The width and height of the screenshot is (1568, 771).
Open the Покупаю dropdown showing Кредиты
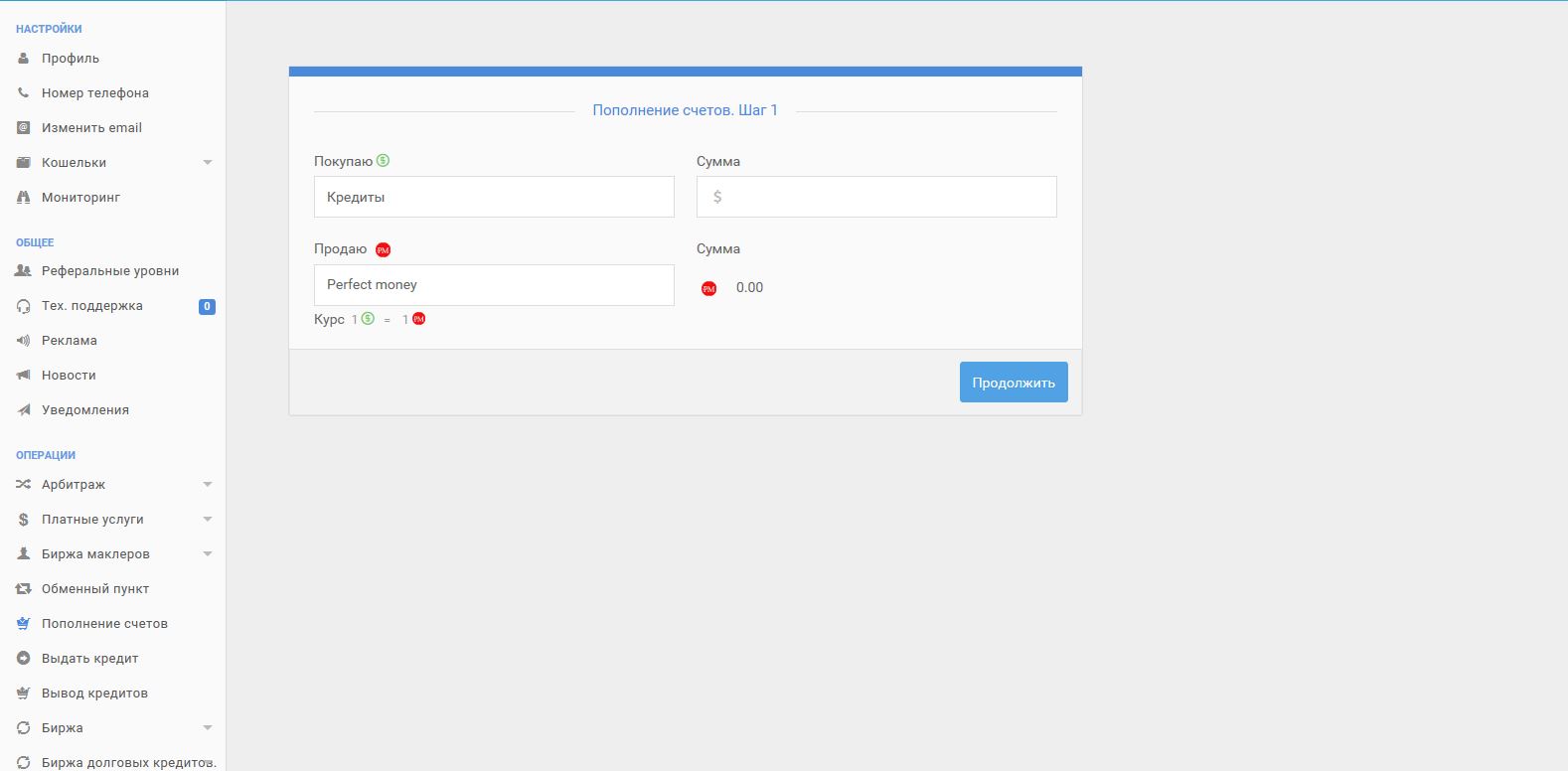coord(494,197)
